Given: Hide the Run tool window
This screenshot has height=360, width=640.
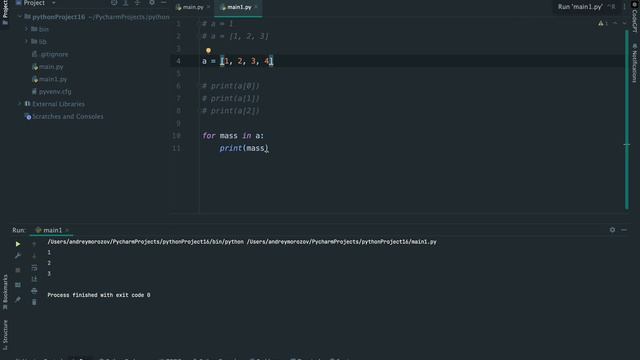Looking at the screenshot, I should 624,230.
